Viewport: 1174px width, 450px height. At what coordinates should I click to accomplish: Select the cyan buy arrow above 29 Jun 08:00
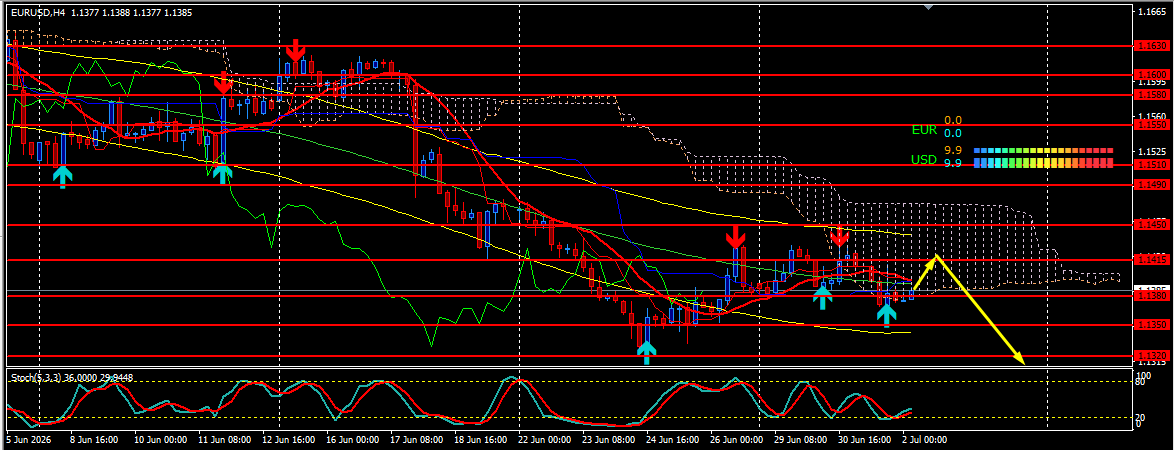[x=823, y=297]
